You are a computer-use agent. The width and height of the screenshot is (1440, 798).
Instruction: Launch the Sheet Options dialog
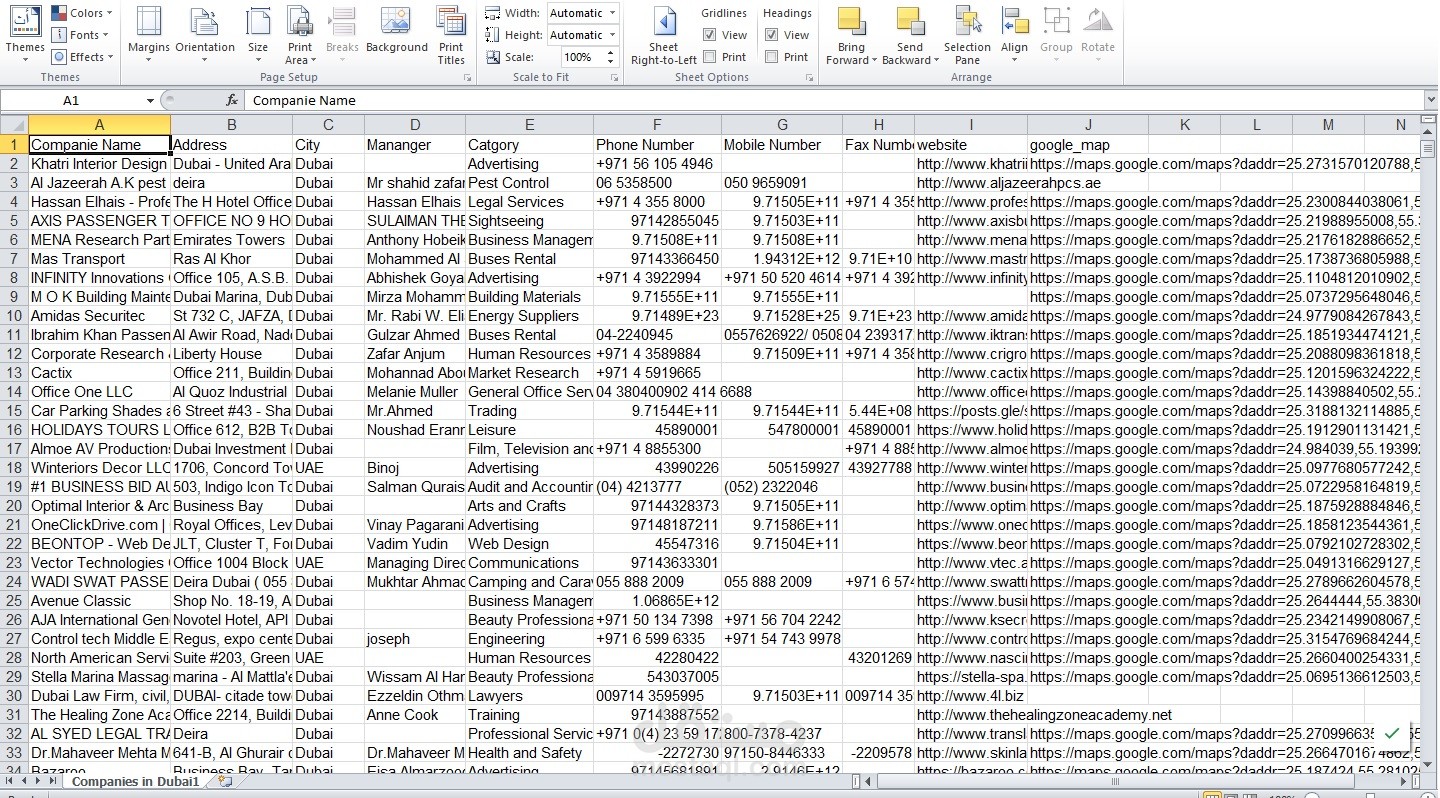coord(810,77)
